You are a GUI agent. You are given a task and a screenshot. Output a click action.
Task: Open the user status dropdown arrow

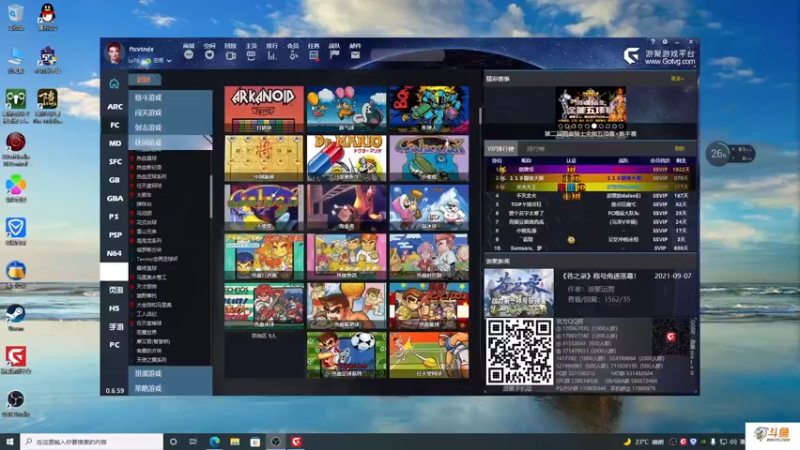coord(169,61)
